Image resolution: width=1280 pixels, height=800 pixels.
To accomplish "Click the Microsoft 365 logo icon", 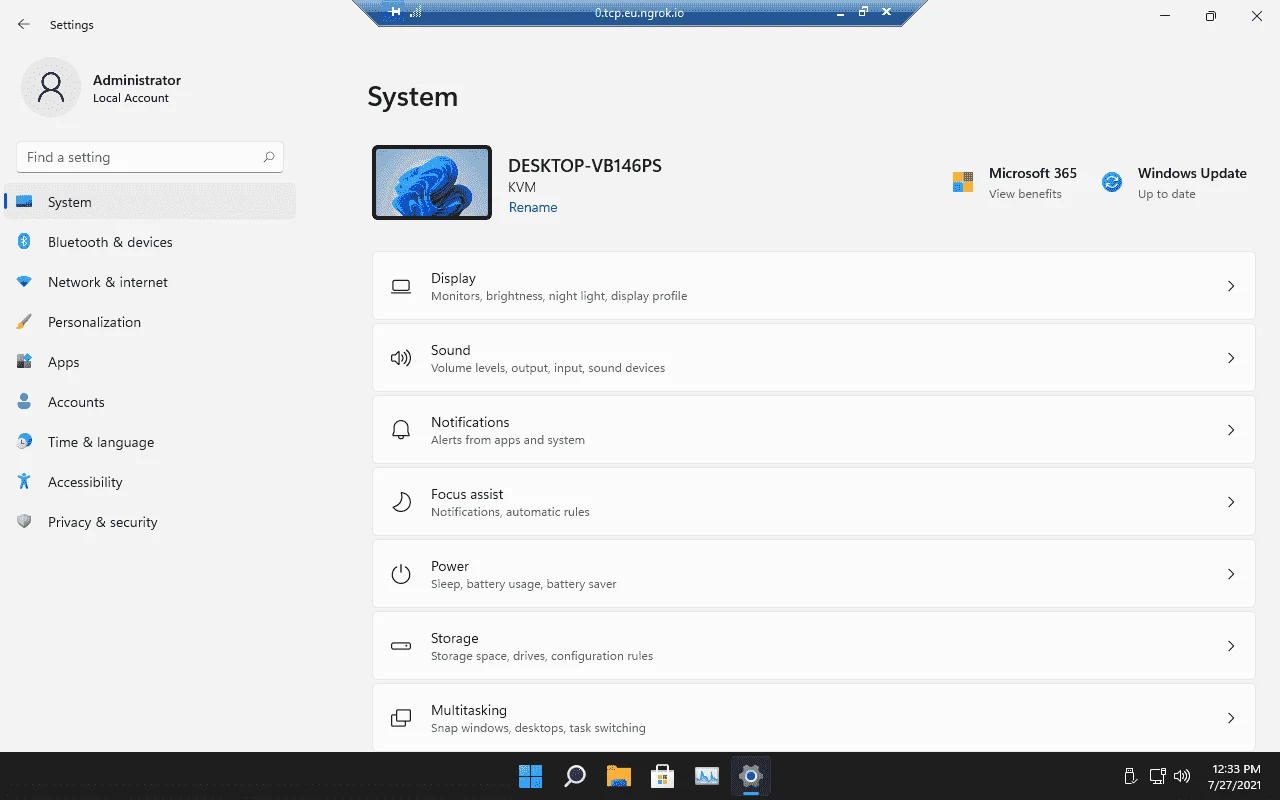I will (963, 182).
